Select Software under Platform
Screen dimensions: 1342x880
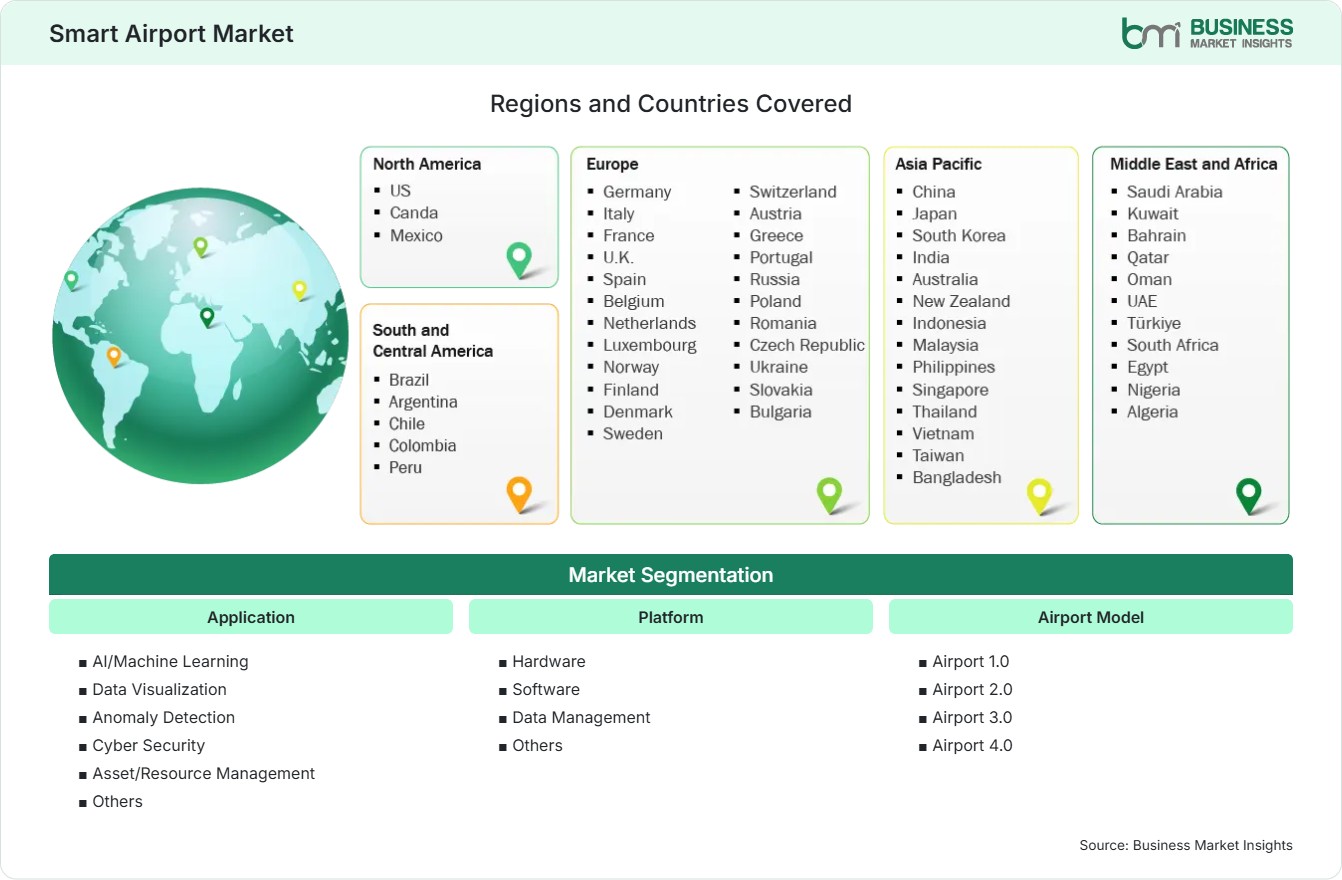point(546,689)
